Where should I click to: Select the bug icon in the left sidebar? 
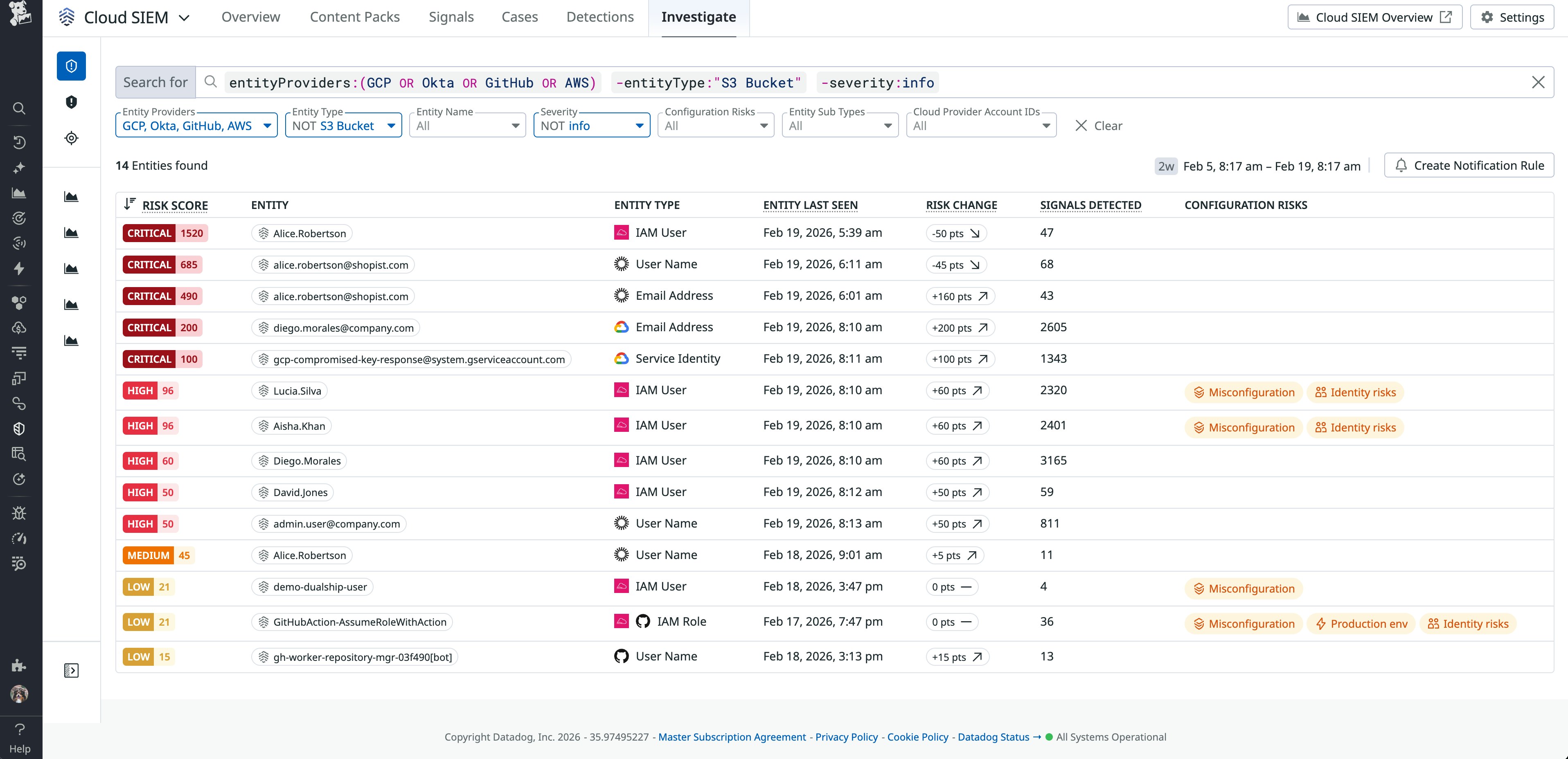[x=19, y=513]
